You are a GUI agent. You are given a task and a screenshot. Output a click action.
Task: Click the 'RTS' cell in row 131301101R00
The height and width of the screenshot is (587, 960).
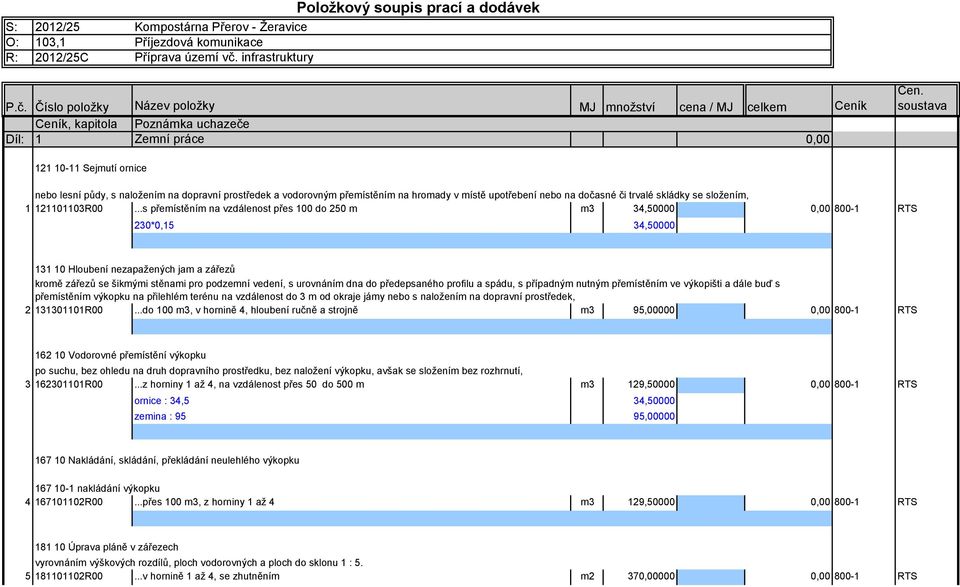[907, 310]
